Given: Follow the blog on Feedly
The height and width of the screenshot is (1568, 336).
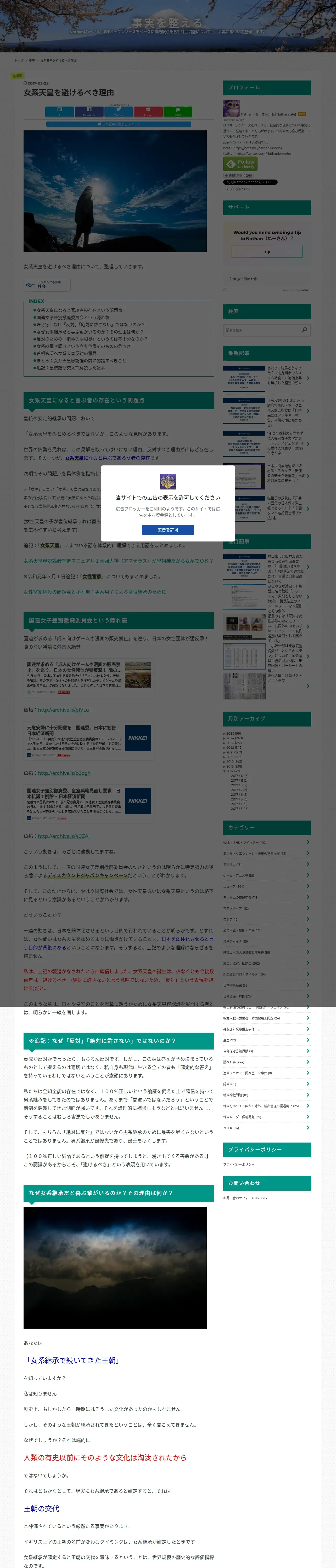Looking at the screenshot, I should point(240,164).
